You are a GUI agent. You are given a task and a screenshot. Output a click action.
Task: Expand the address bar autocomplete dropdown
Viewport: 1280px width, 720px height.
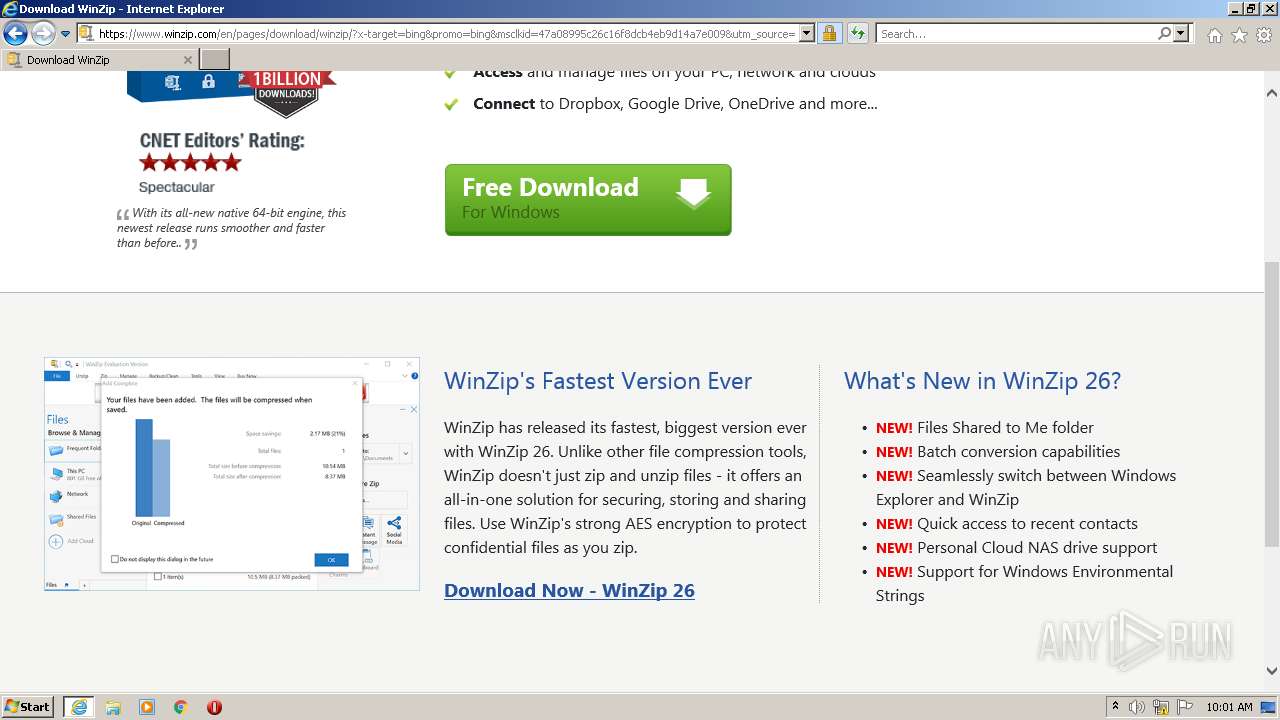point(807,34)
